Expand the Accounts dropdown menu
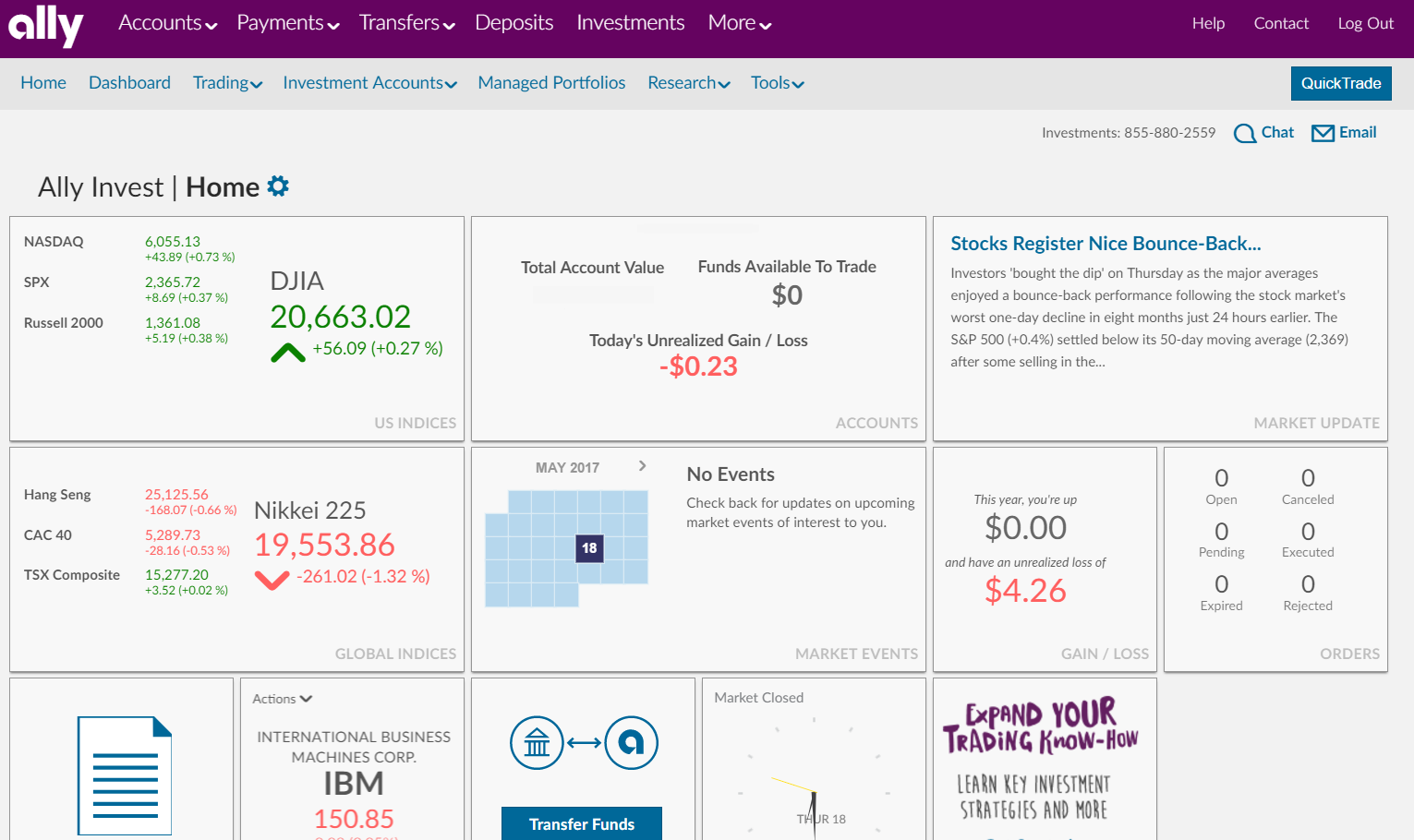This screenshot has height=840, width=1414. pyautogui.click(x=167, y=23)
